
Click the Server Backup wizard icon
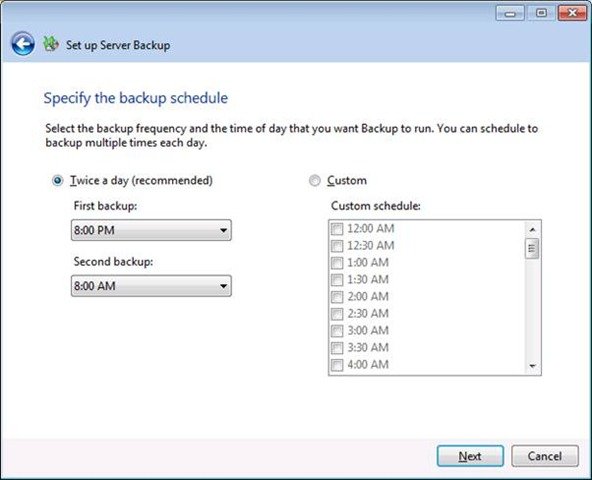(51, 44)
